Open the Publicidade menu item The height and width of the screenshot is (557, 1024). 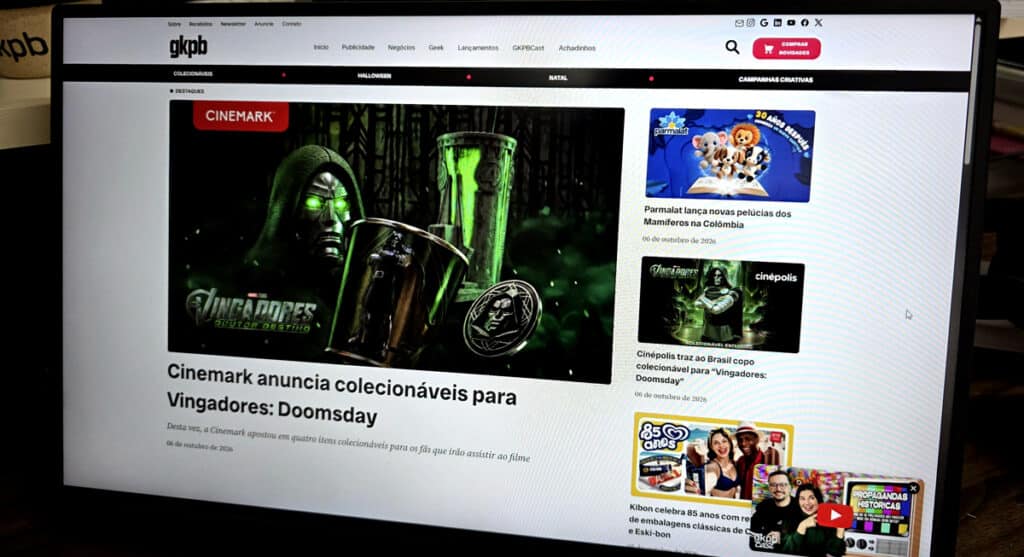(x=358, y=47)
